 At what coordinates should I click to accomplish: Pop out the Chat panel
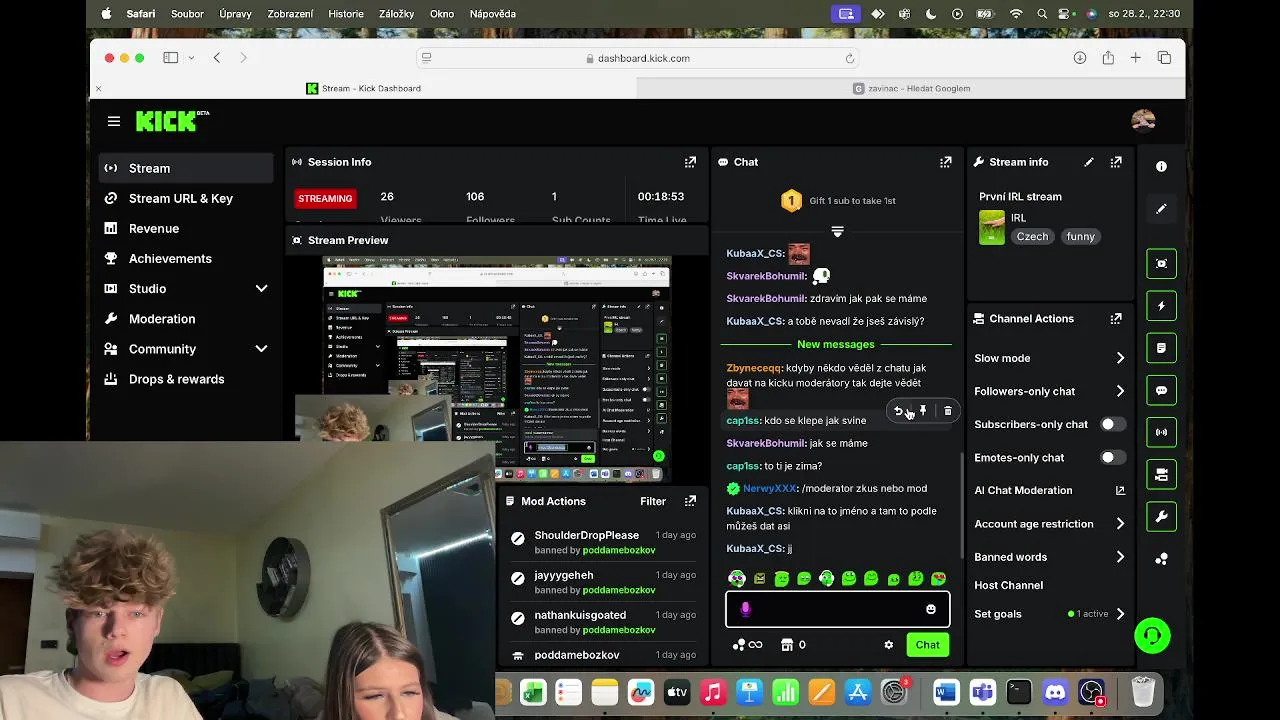945,162
